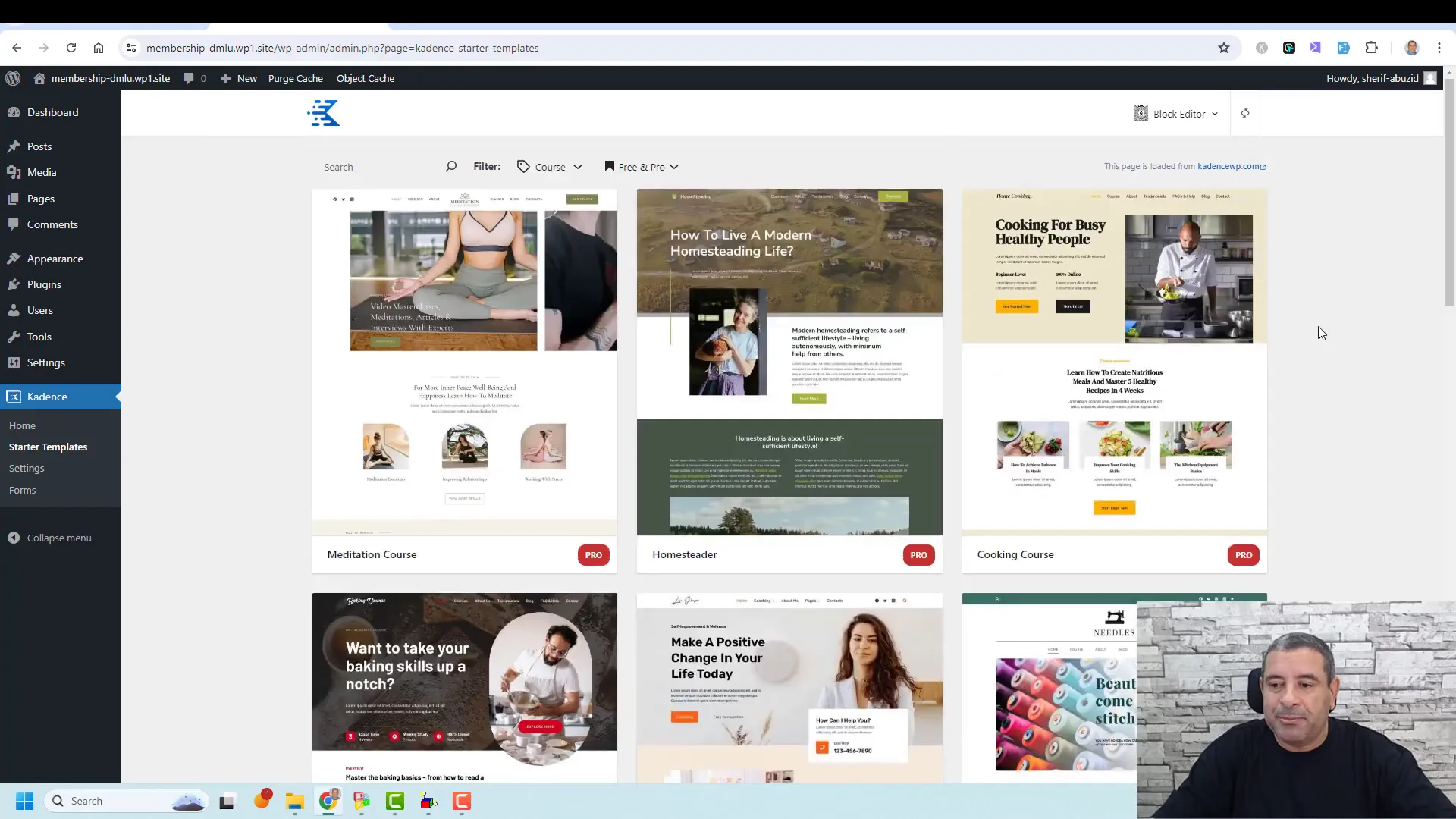
Task: Open File Explorer from the taskbar
Action: point(295,801)
